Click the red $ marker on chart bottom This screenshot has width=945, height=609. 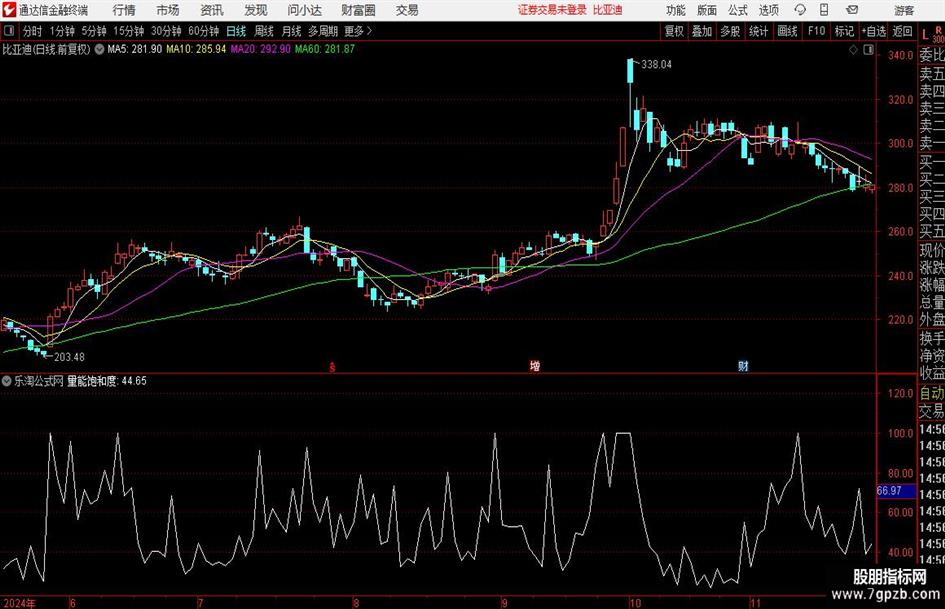(332, 367)
